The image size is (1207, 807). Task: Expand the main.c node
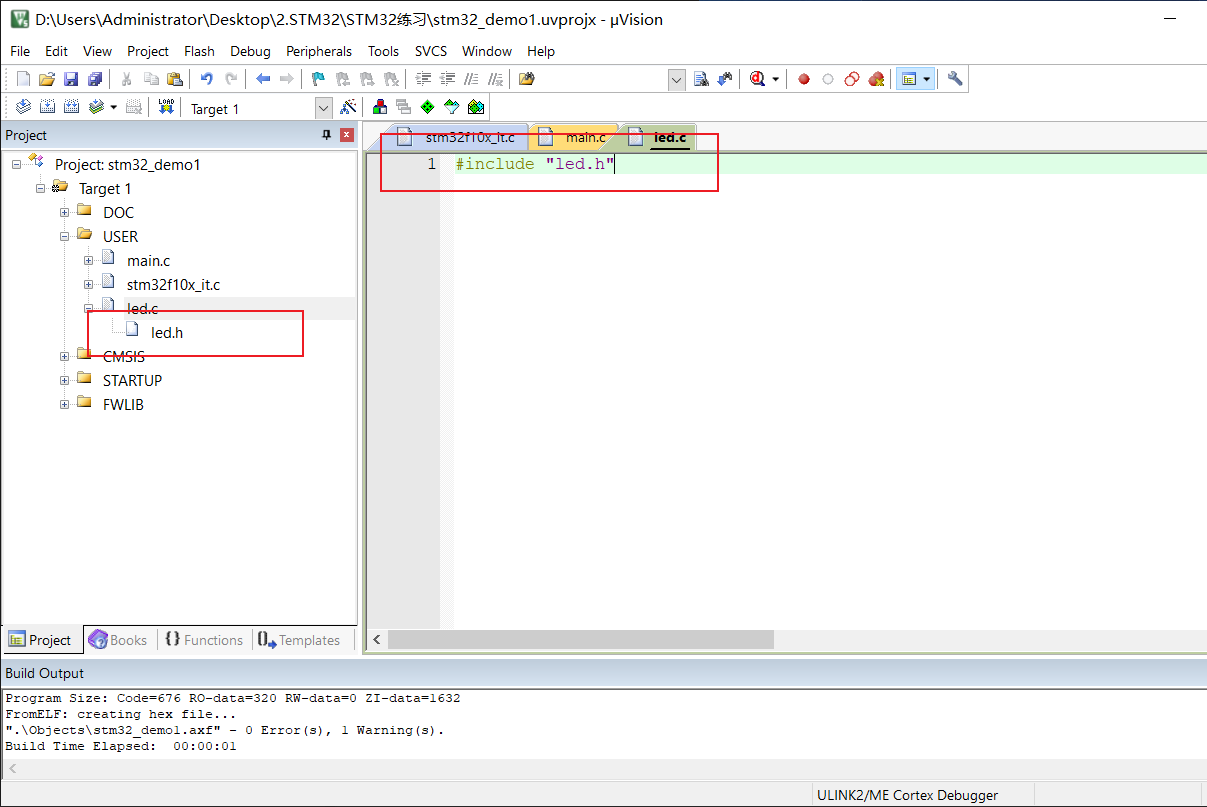pos(88,260)
